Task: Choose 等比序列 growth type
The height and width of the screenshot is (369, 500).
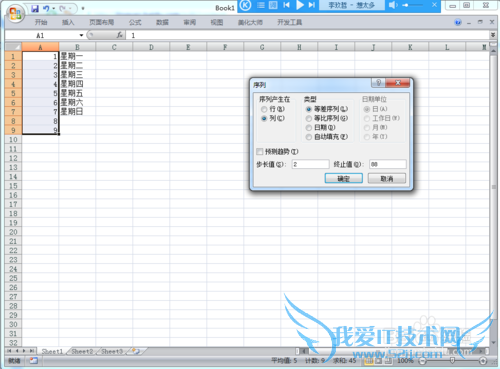Action: tap(327, 118)
